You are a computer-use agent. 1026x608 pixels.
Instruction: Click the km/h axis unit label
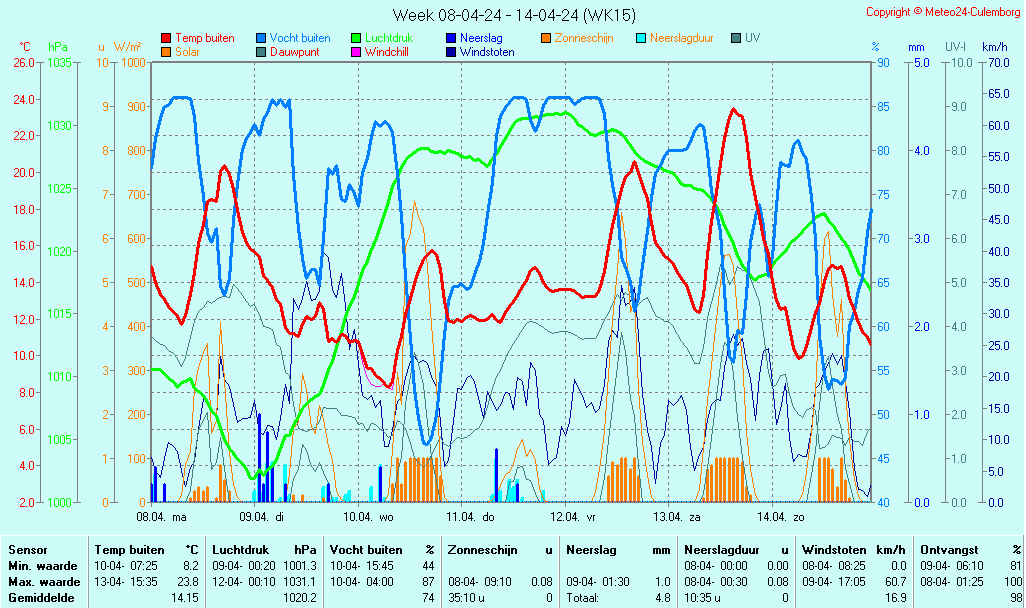click(x=994, y=47)
